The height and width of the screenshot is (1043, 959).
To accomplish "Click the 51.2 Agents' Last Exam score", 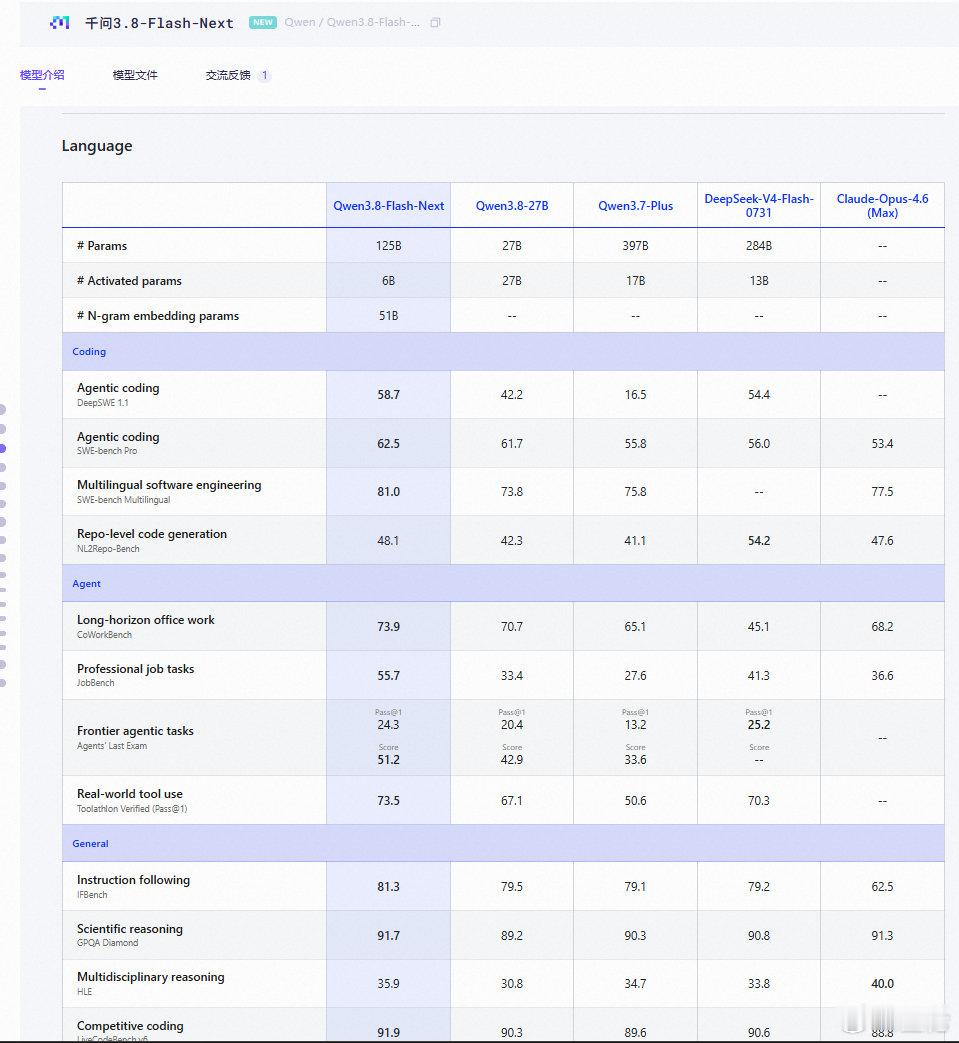I will 388,760.
